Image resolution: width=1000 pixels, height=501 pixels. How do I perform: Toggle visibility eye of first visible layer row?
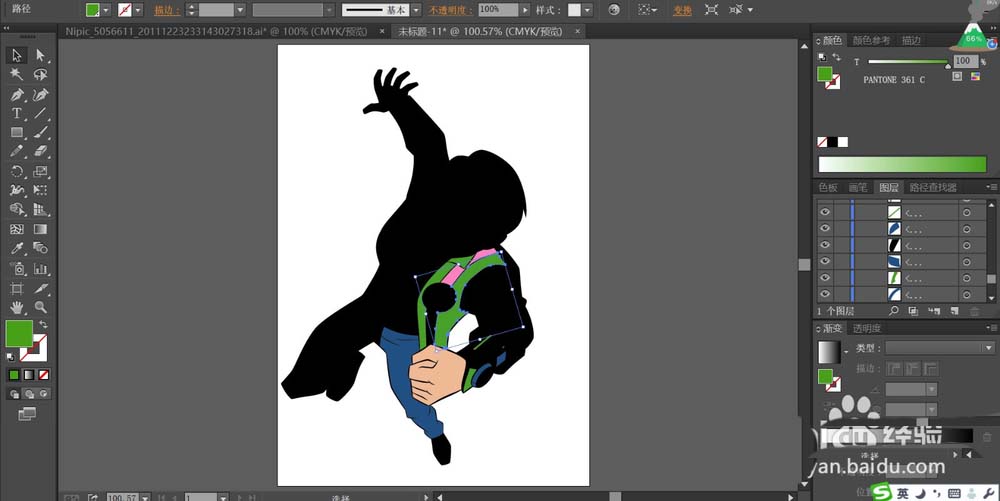tap(825, 212)
